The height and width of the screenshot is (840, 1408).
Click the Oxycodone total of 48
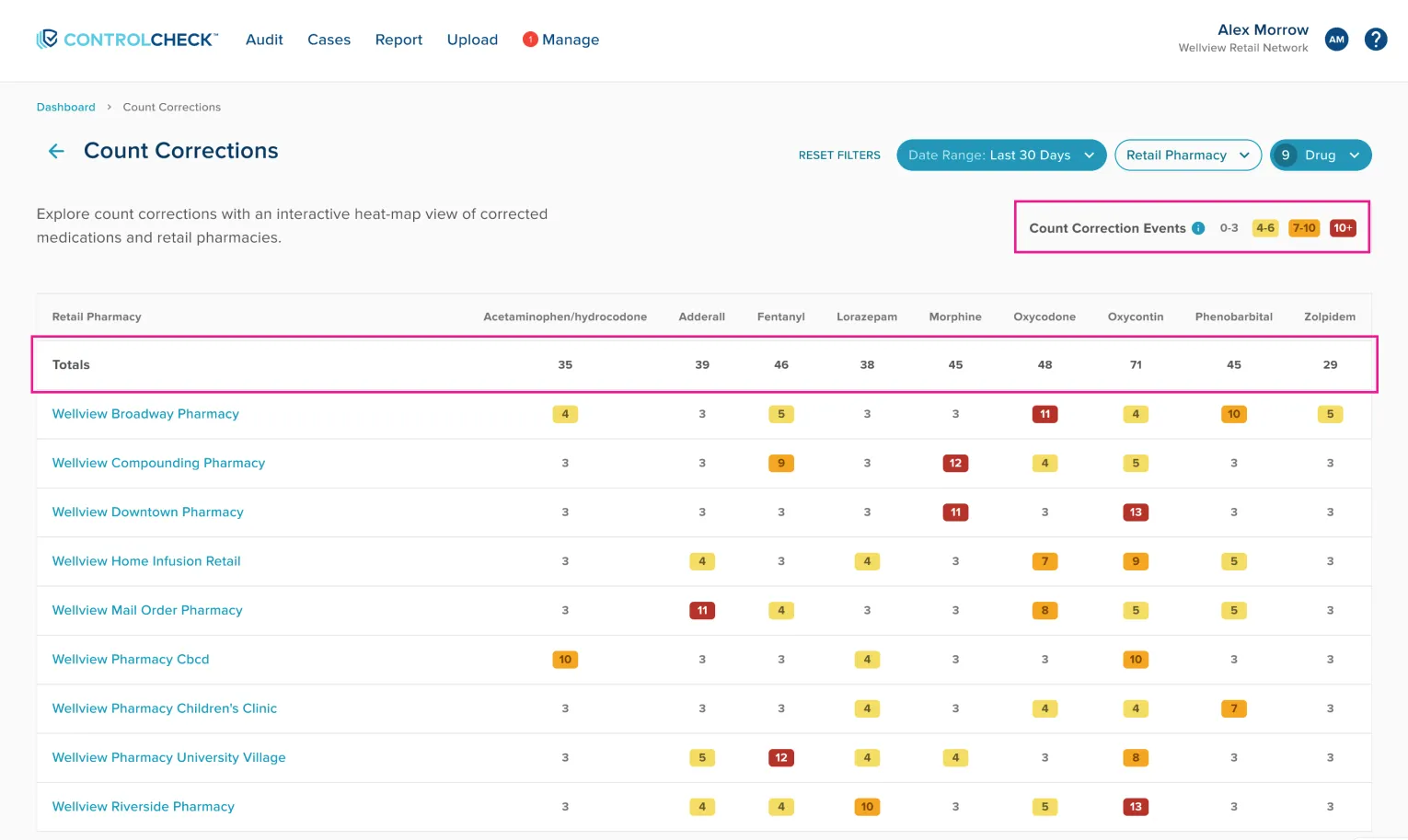[1044, 365]
